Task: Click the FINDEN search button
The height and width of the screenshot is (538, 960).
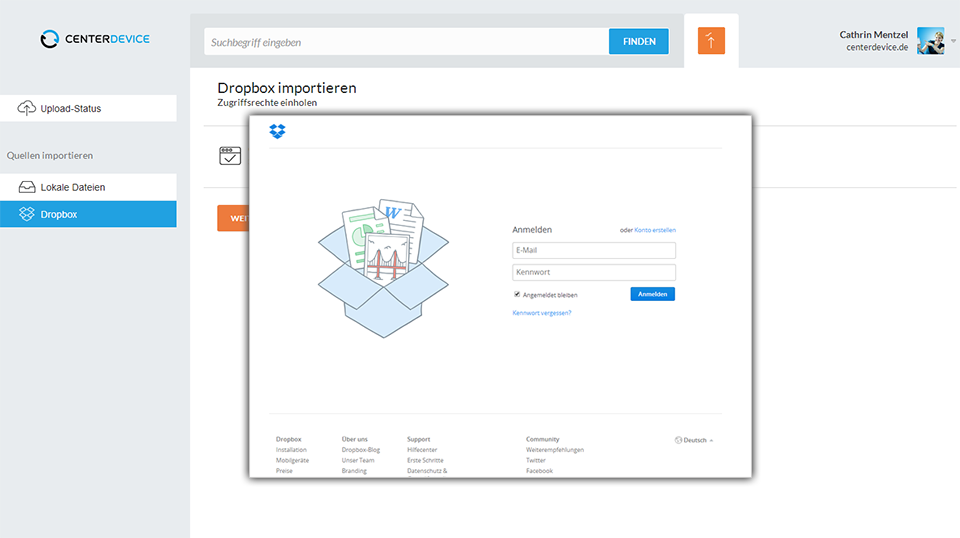Action: tap(639, 42)
